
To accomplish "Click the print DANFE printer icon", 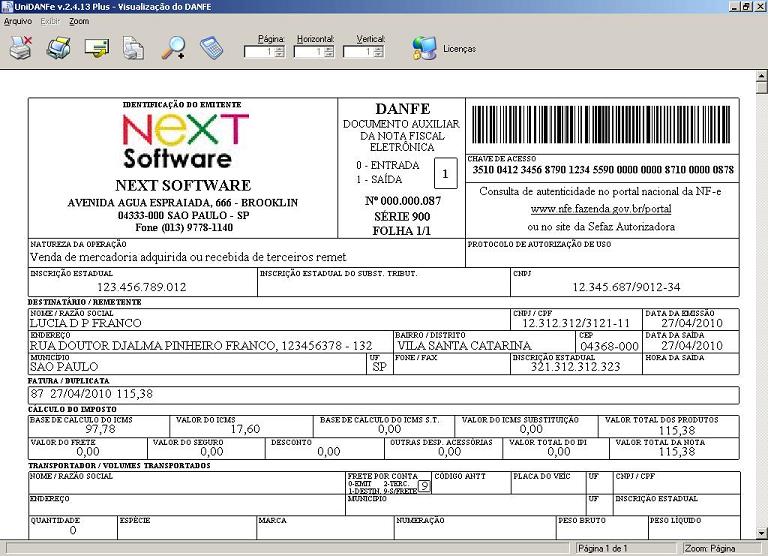I will [x=59, y=48].
